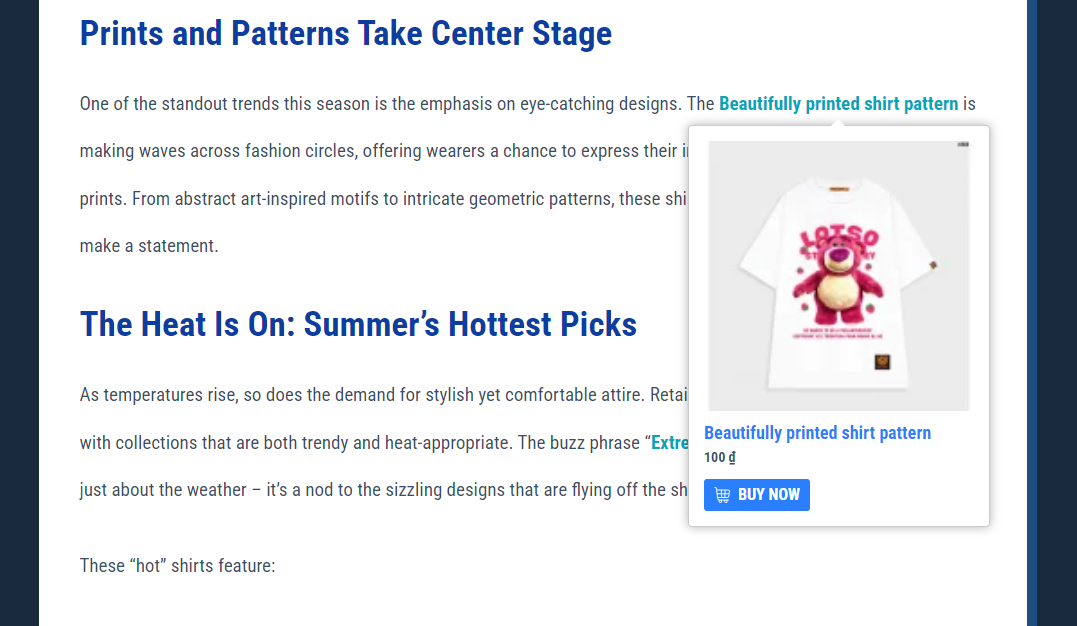Click the 'The Heat Is On' heading

coord(358,324)
